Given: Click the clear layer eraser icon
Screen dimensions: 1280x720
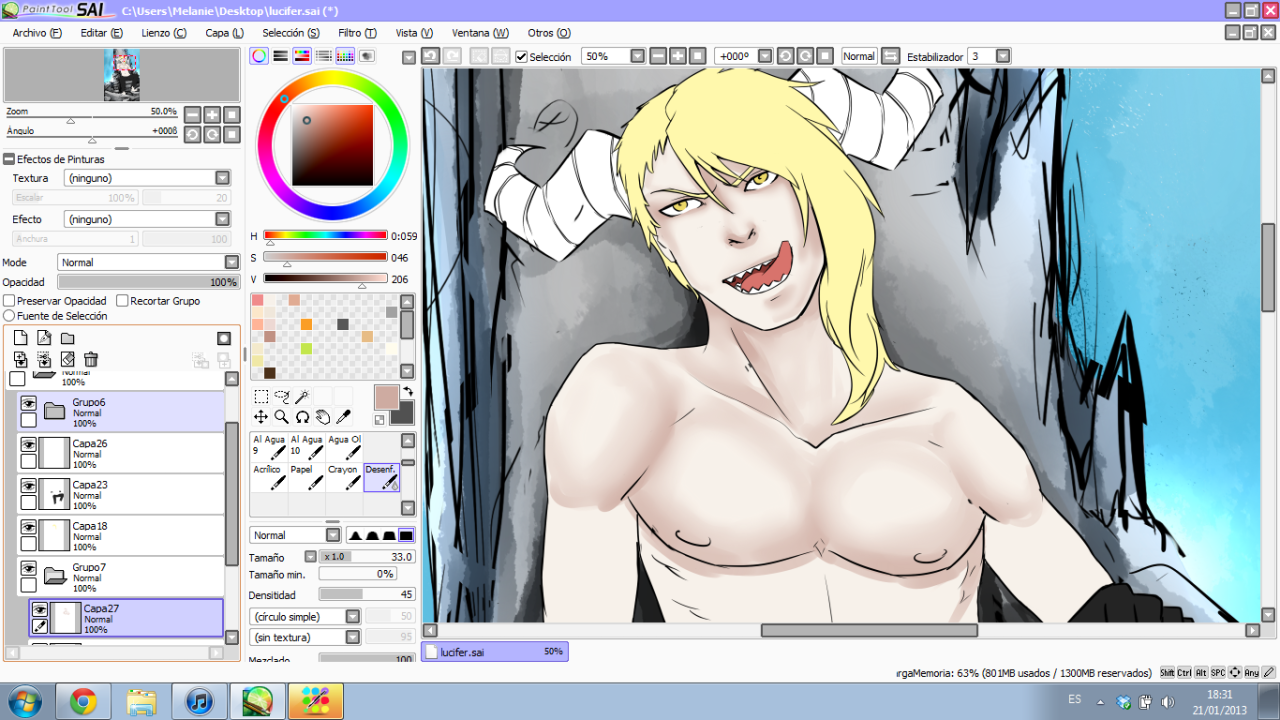Looking at the screenshot, I should click(x=67, y=359).
